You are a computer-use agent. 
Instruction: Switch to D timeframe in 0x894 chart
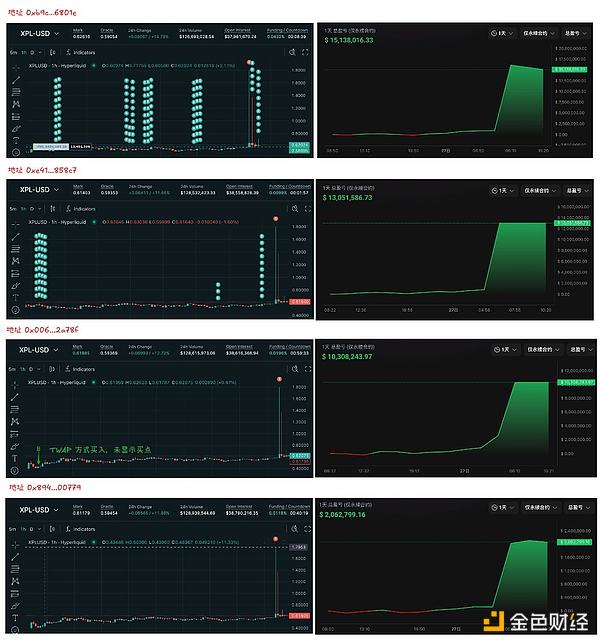(32, 529)
